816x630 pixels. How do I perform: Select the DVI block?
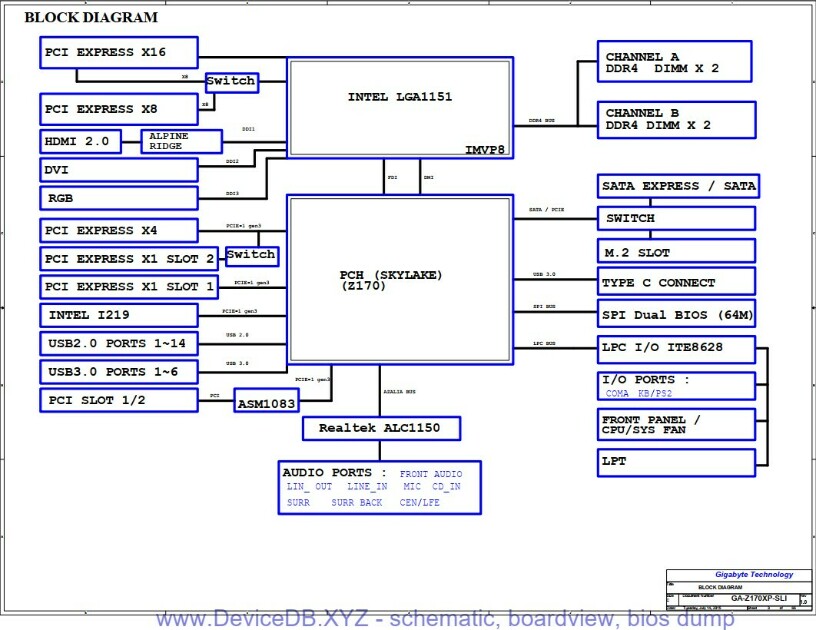[x=119, y=170]
